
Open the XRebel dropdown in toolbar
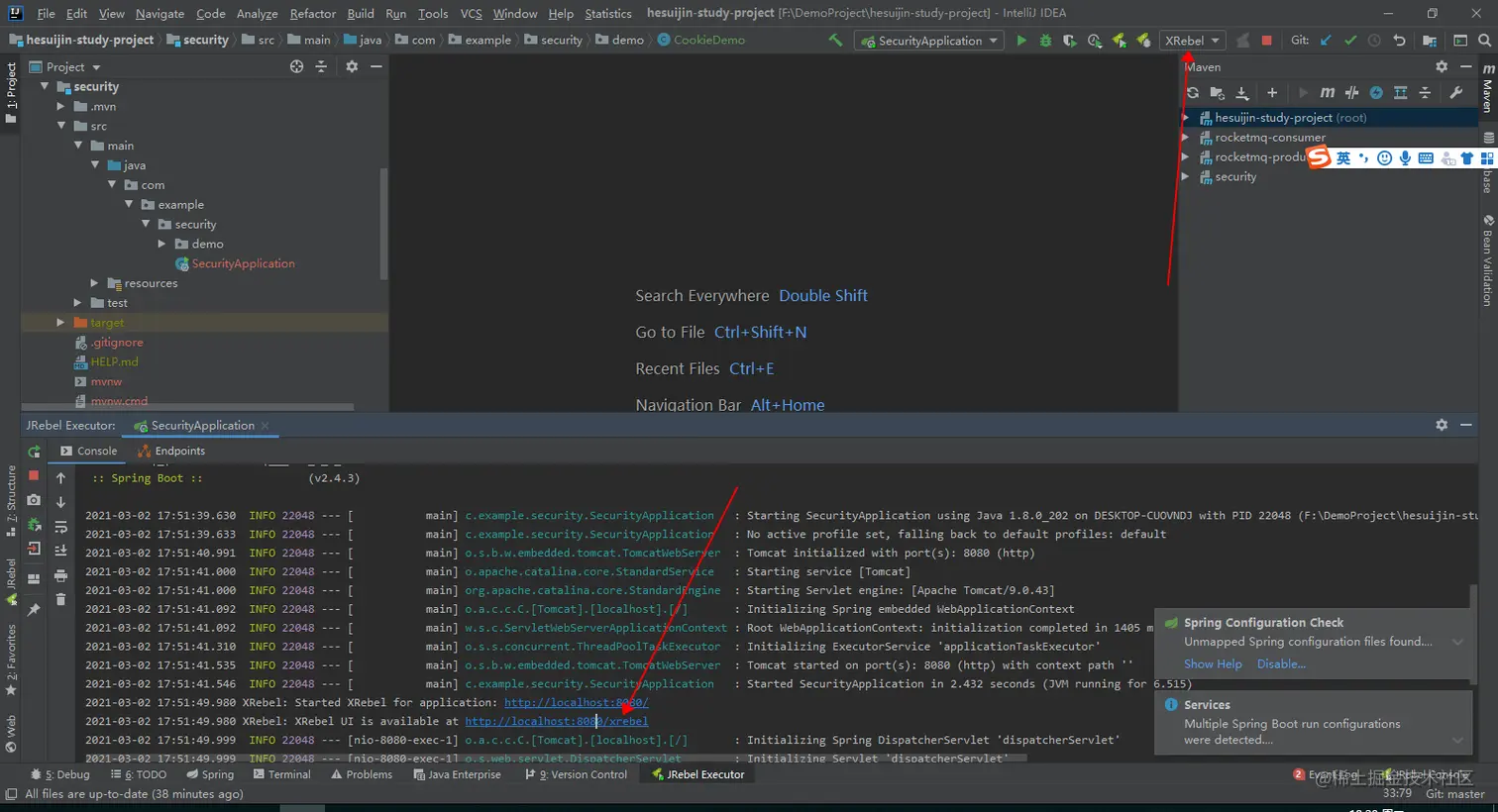pos(1193,41)
